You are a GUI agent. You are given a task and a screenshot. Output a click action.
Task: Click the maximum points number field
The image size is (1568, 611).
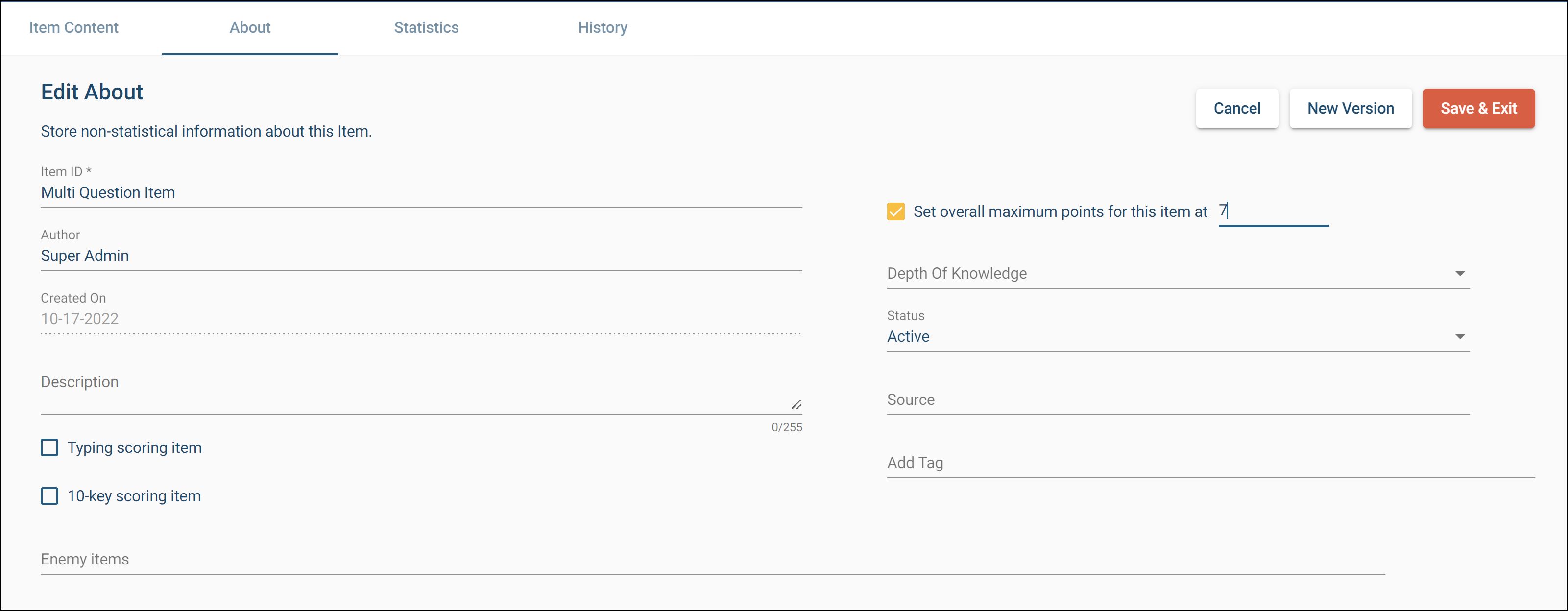click(1272, 211)
